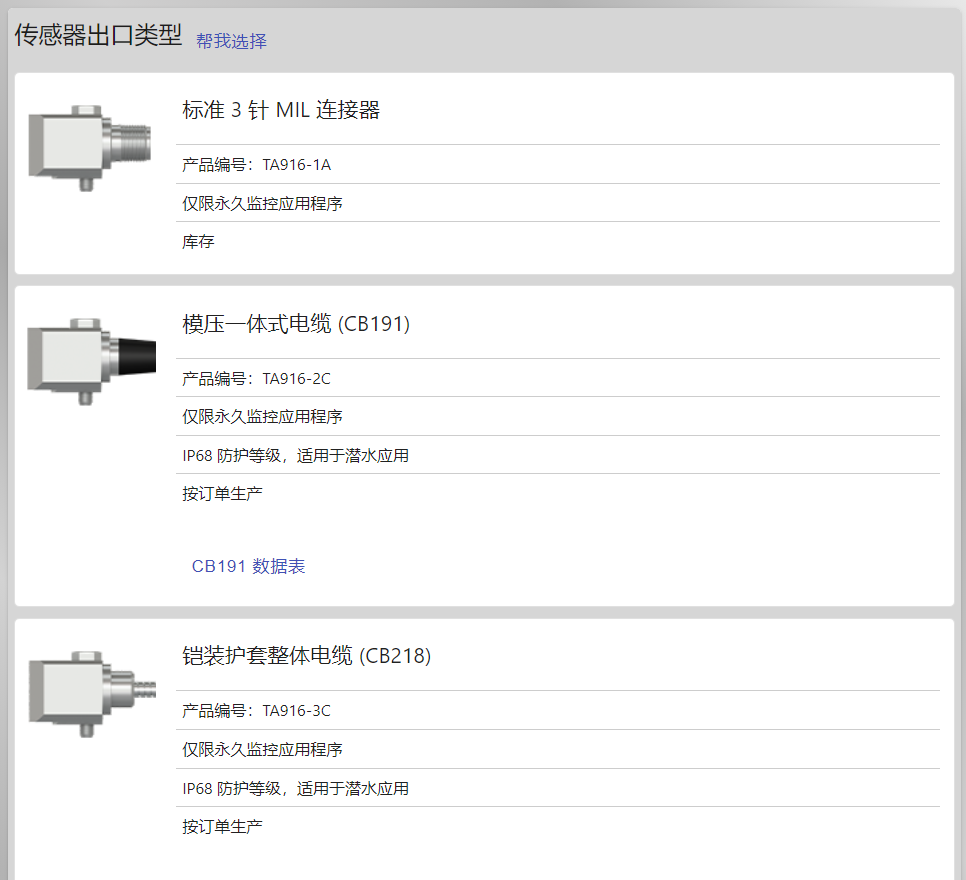Screen dimensions: 966x880
Task: Click the 帮我选择 help link
Action: [231, 41]
